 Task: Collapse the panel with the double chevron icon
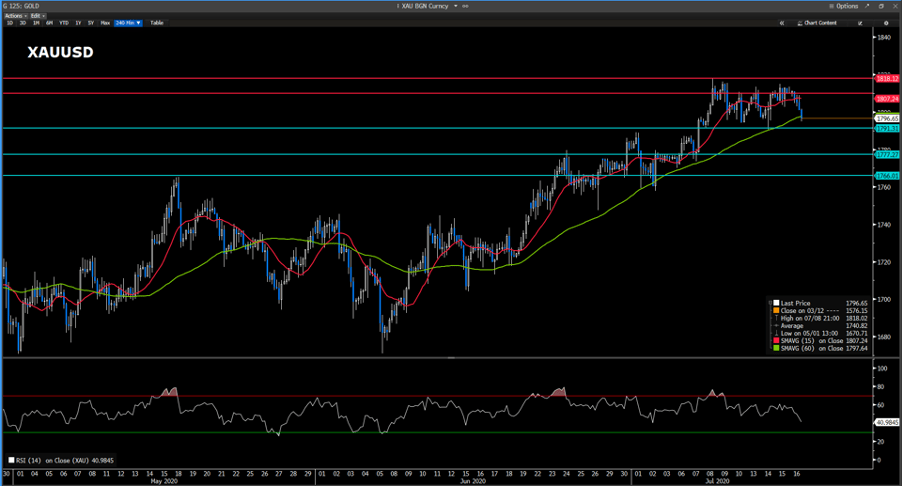click(782, 23)
